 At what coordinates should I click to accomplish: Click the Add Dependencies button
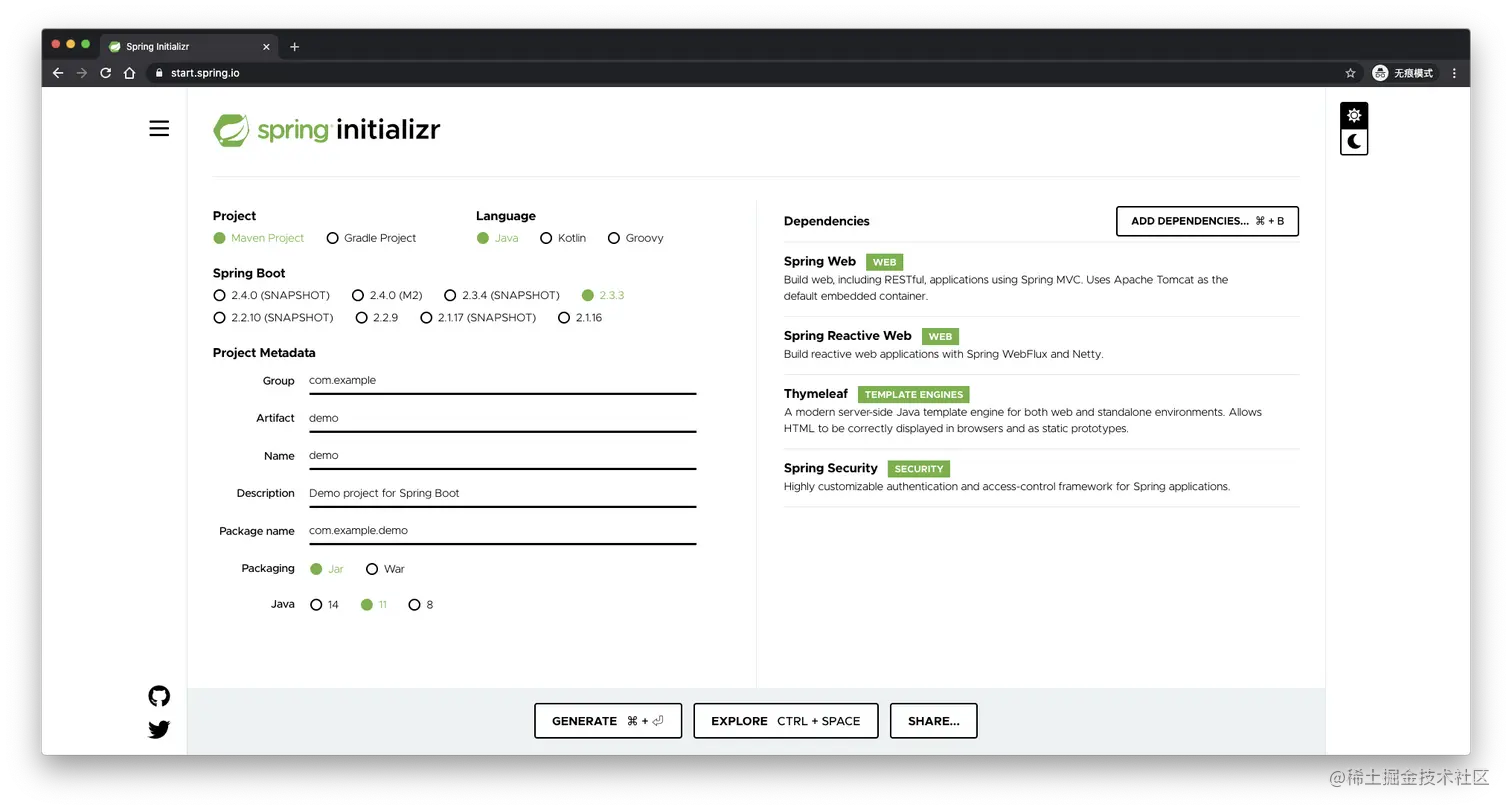click(x=1207, y=221)
